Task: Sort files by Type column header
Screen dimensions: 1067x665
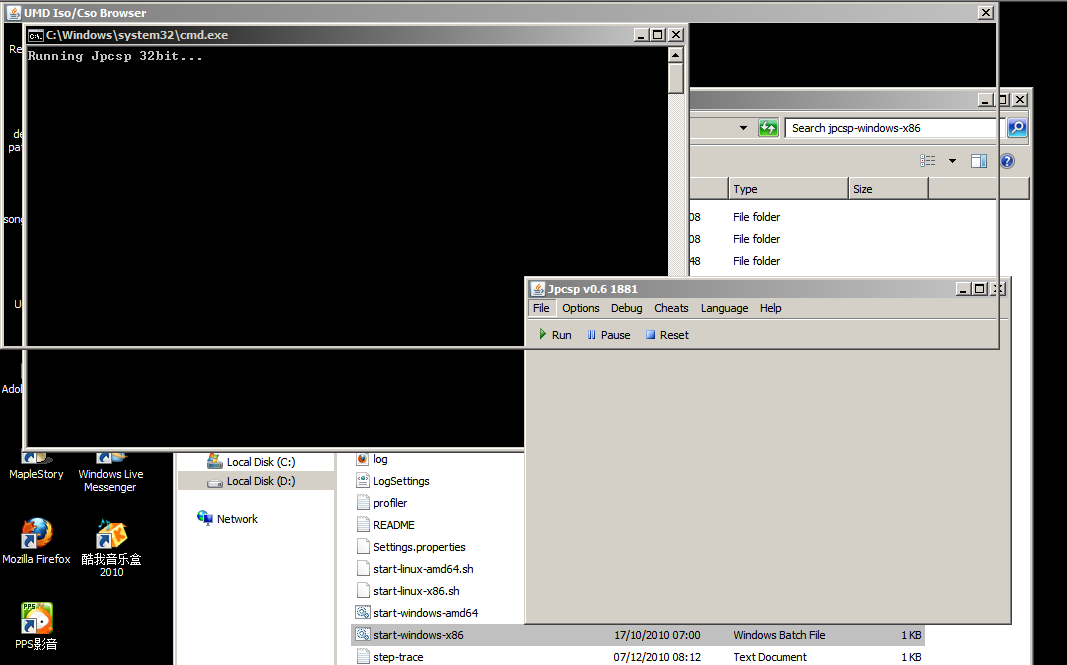Action: coord(786,189)
